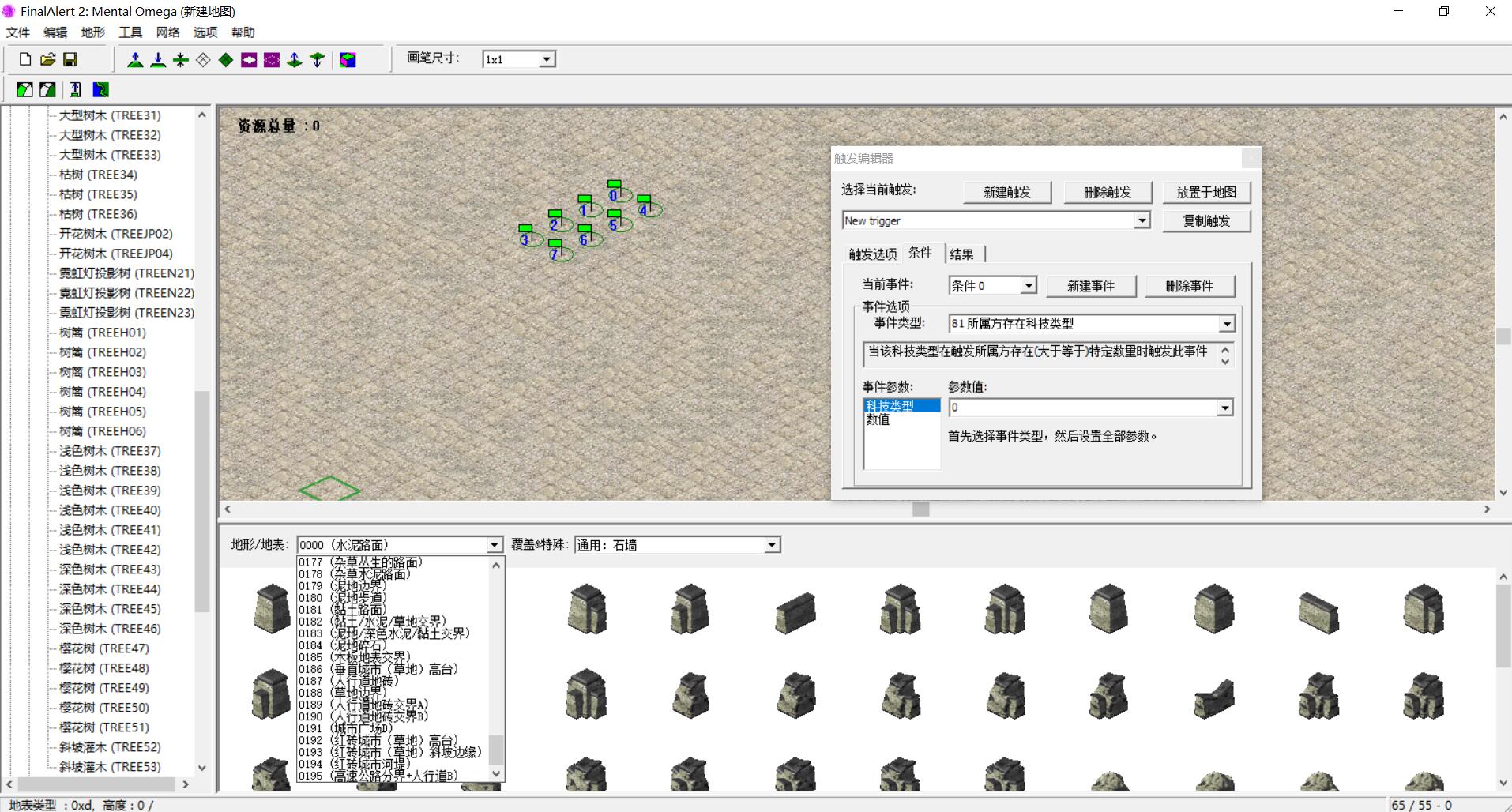The height and width of the screenshot is (812, 1512).
Task: Open the brush size 1x1 dropdown
Action: click(547, 59)
